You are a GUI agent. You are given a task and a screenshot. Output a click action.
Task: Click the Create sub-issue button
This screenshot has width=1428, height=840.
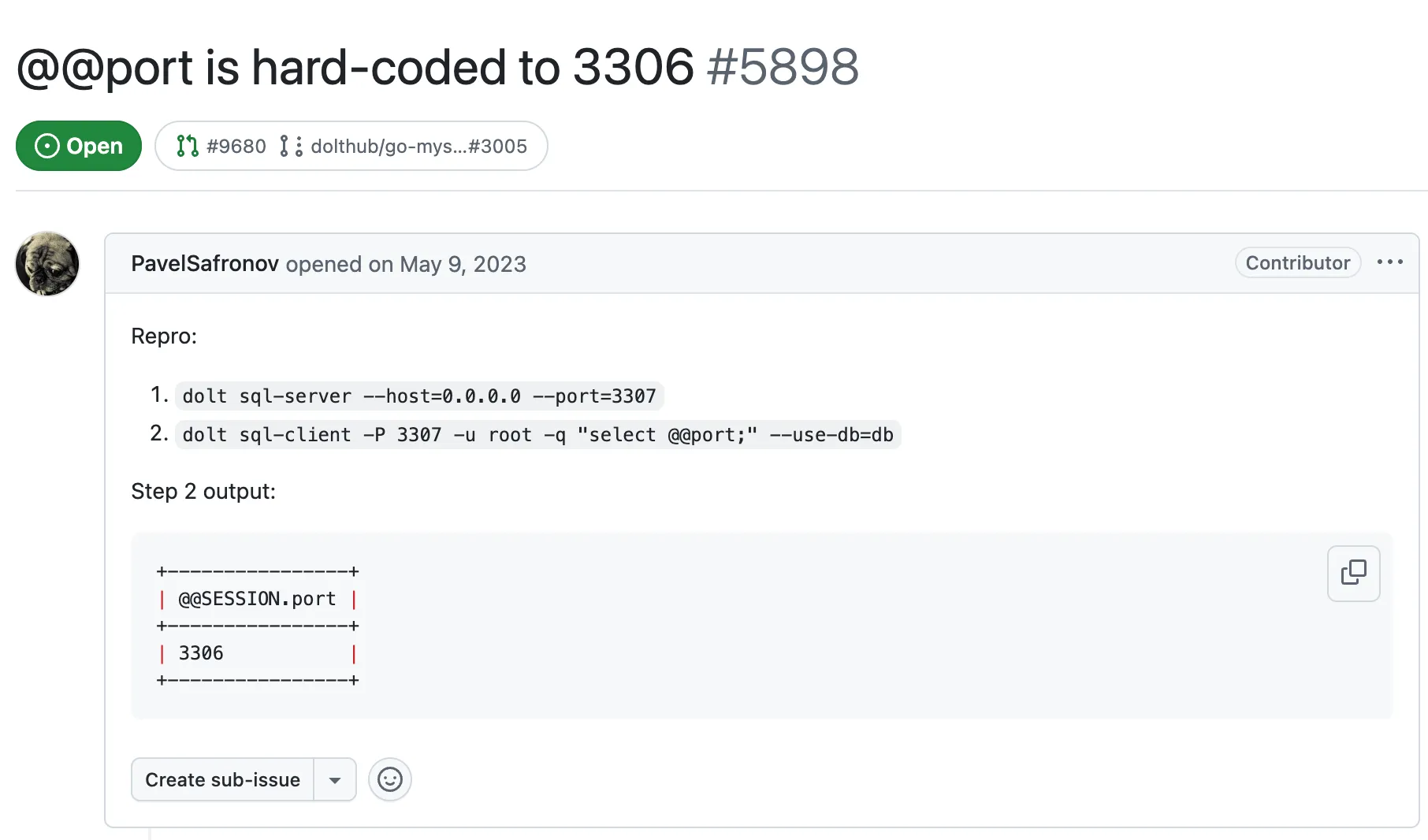(x=222, y=779)
